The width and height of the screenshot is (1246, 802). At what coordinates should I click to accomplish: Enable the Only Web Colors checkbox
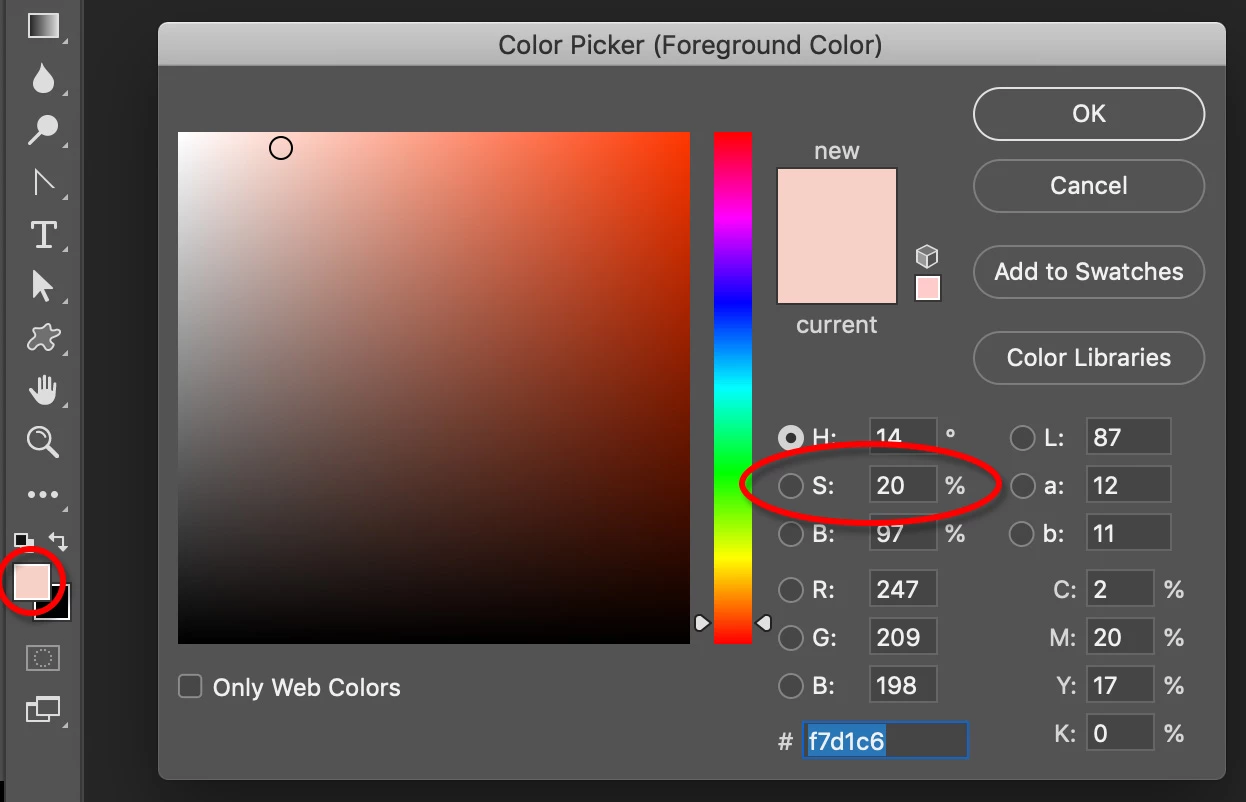[190, 687]
